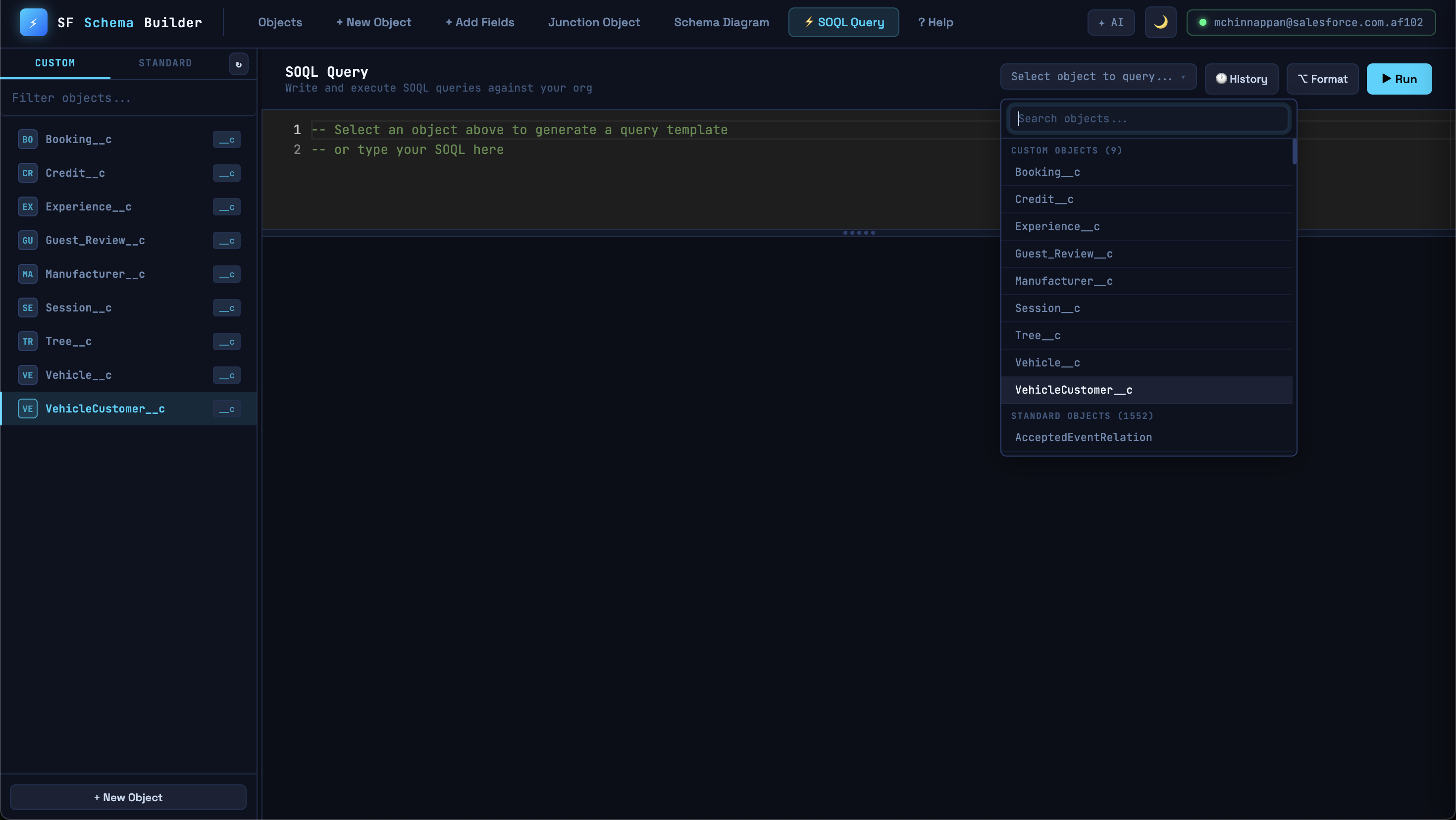Image resolution: width=1456 pixels, height=820 pixels.
Task: Click the SE badge icon for Session__c
Action: (x=28, y=308)
